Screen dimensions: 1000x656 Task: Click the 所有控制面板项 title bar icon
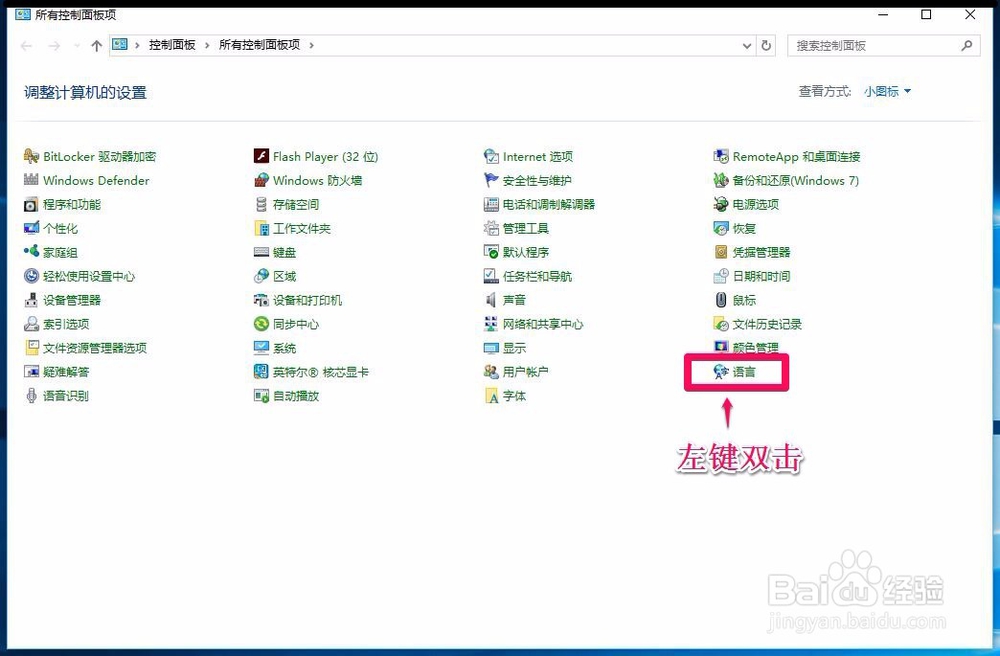[x=23, y=14]
